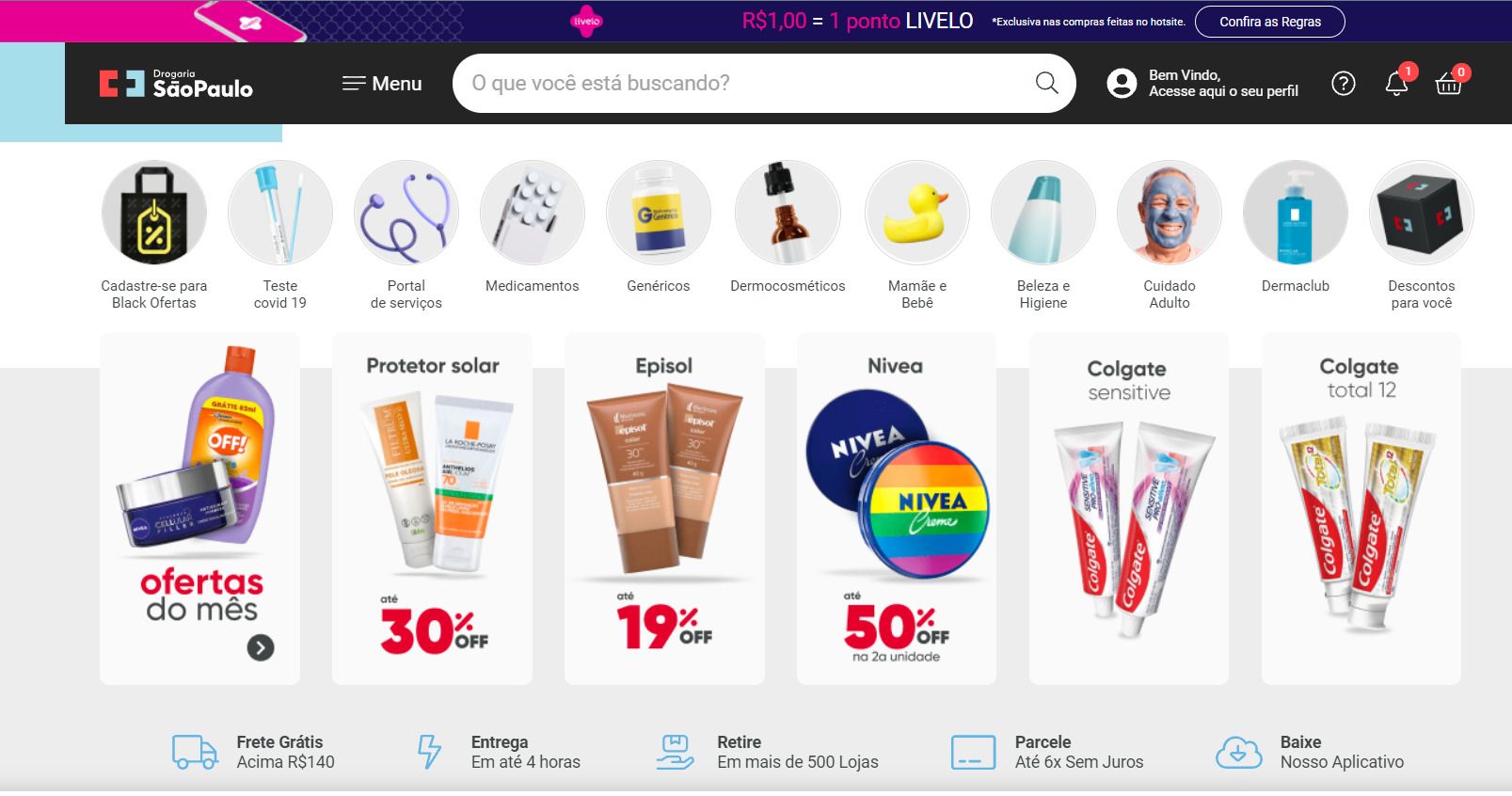Click Baixe Nosso Aplicativo link
1512x796 pixels.
point(1311,753)
